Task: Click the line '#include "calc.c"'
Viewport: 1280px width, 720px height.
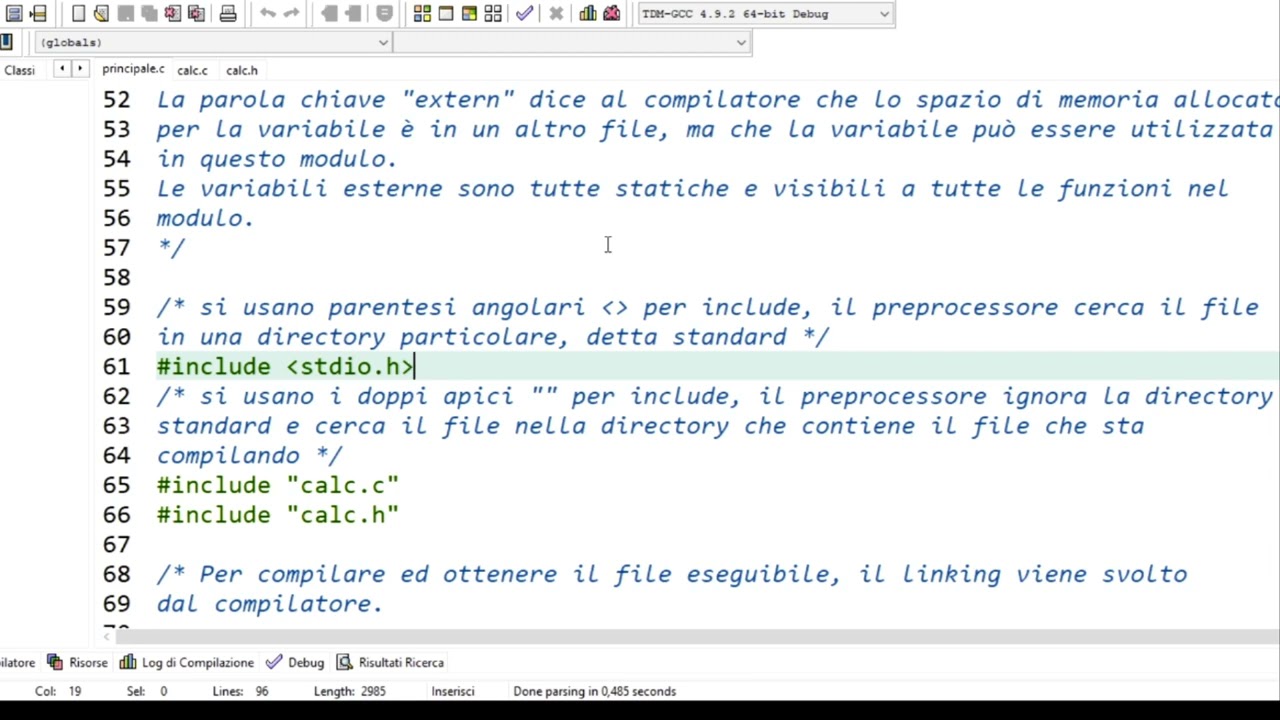Action: click(x=278, y=485)
